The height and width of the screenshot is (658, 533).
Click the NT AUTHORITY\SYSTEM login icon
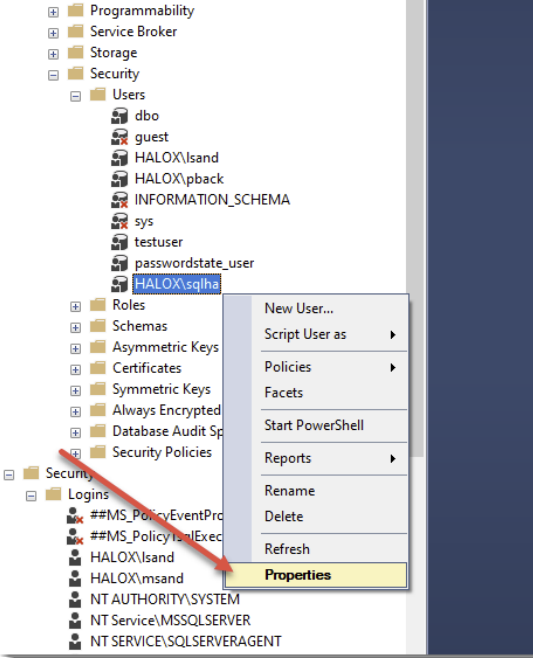pos(75,600)
